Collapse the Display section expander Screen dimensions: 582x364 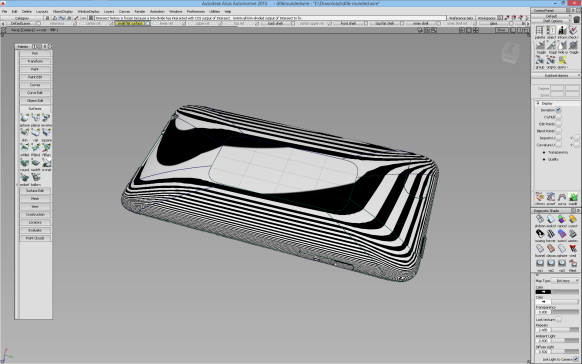(538, 103)
